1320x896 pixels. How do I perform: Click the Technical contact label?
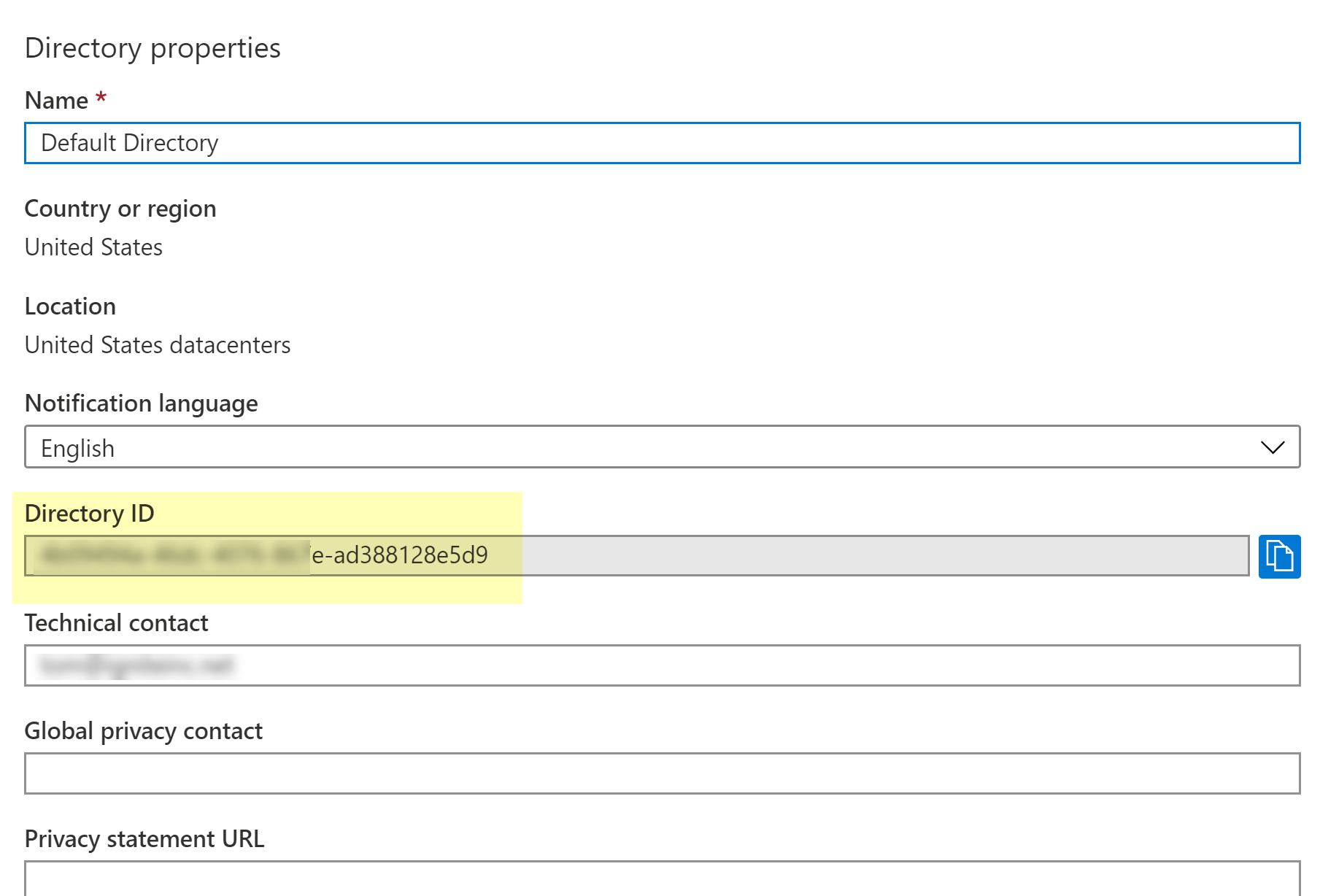pos(116,623)
